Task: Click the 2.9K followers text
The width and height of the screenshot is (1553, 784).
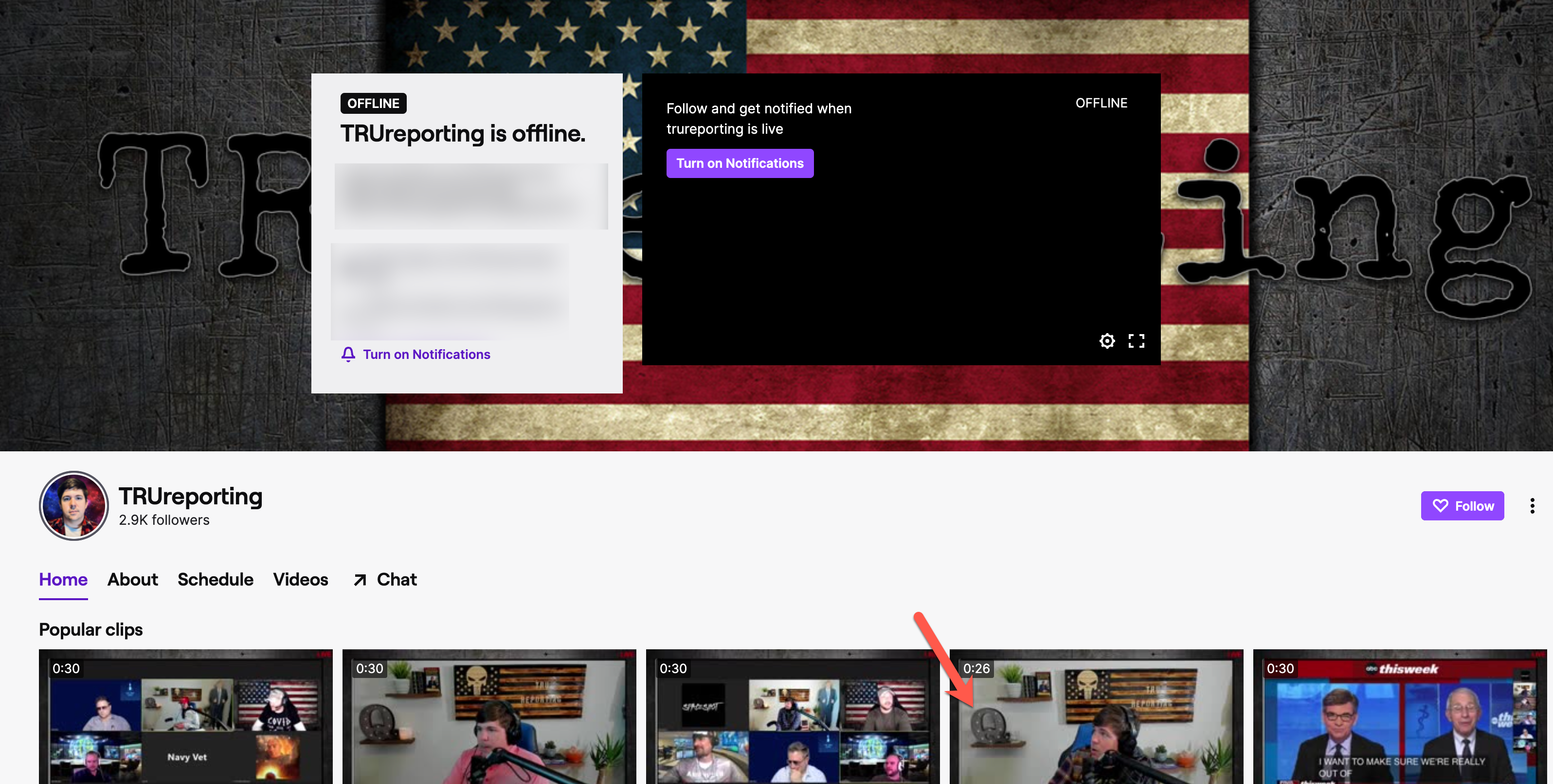Action: 164,519
